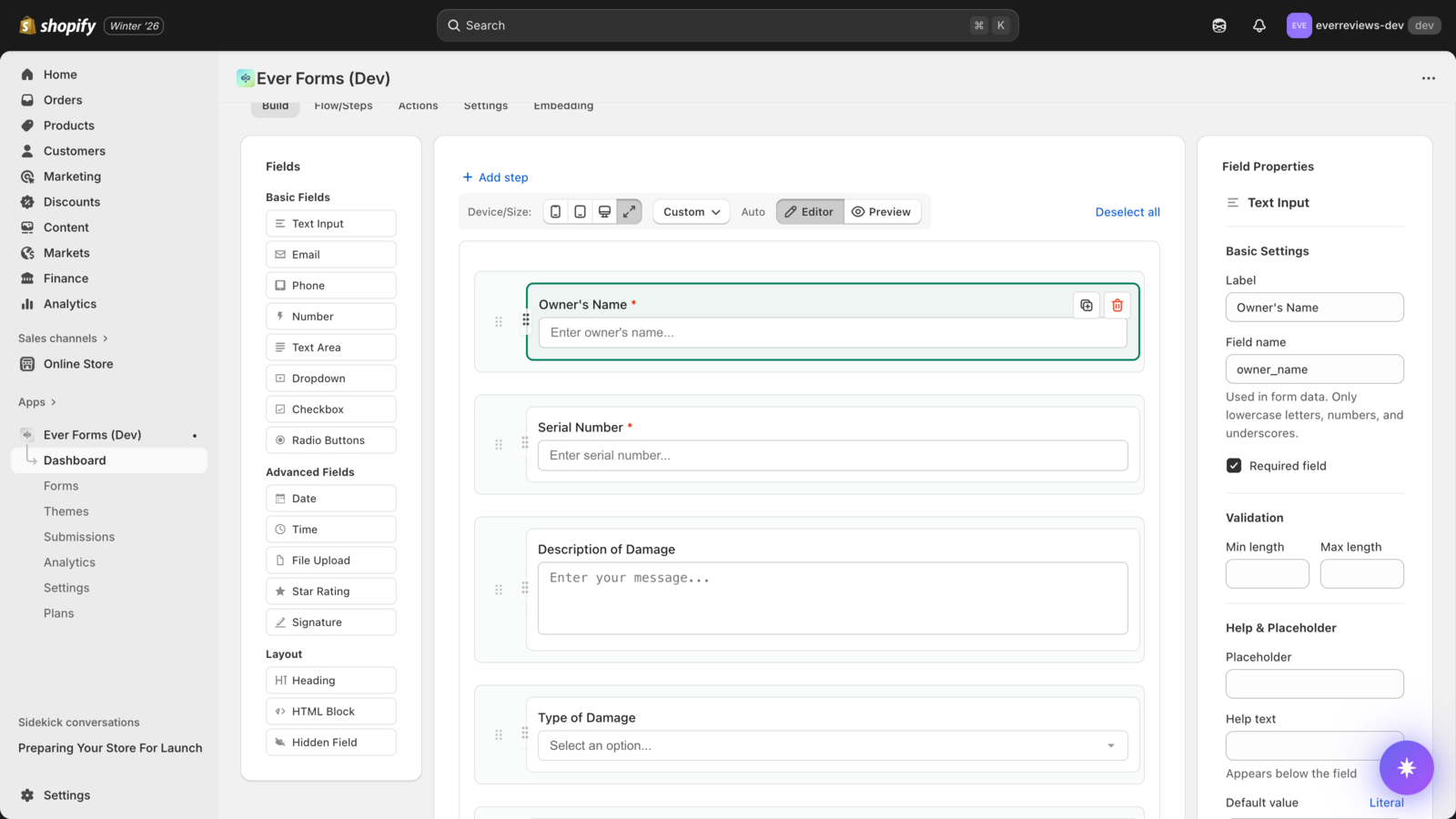Switch to Preview mode
The height and width of the screenshot is (819, 1456).
click(x=882, y=212)
